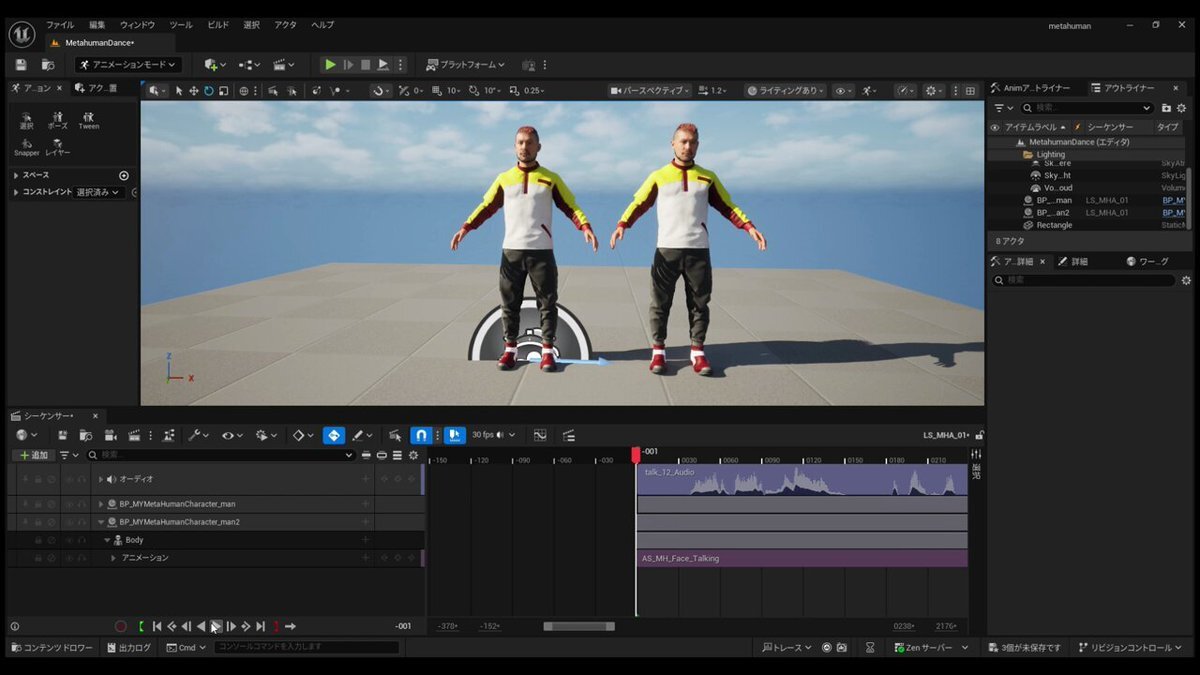Toggle sequencer magnet snapping
The height and width of the screenshot is (675, 1200).
421,435
